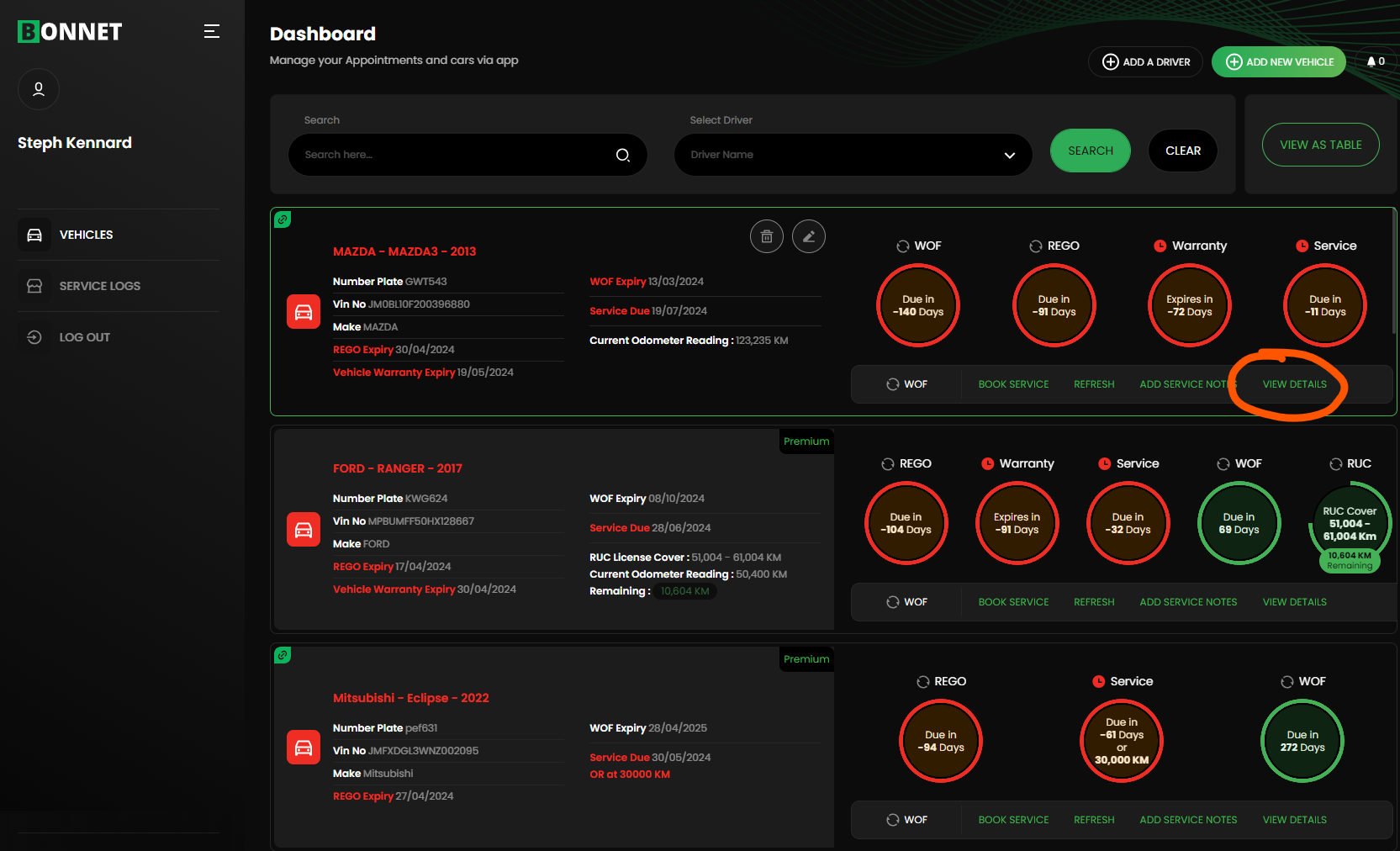Click the red car icon for Mazda3
Image resolution: width=1400 pixels, height=851 pixels.
tap(304, 312)
